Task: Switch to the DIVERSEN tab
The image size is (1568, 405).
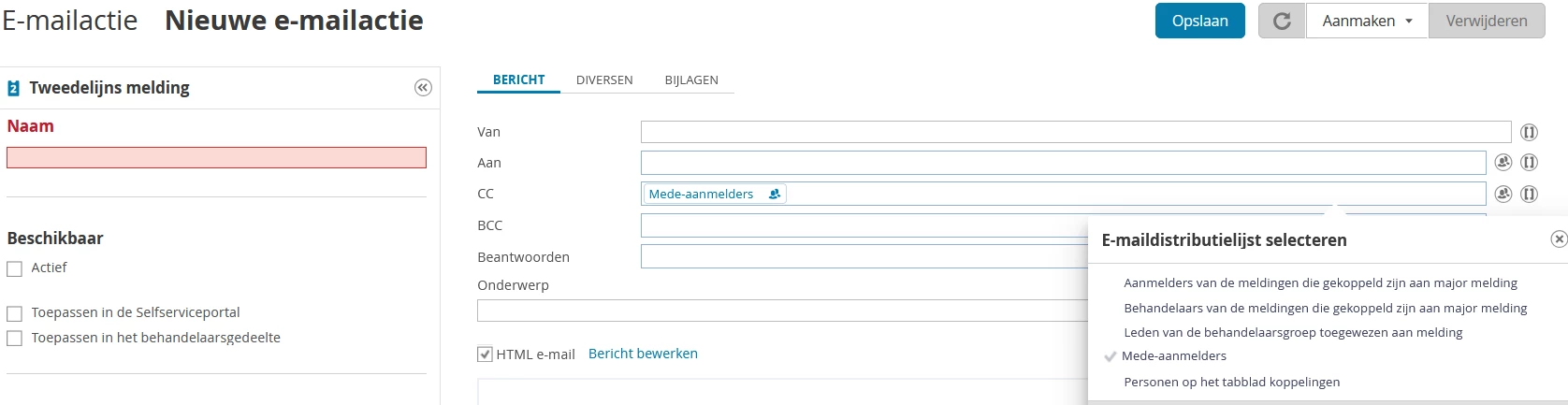Action: [x=604, y=80]
